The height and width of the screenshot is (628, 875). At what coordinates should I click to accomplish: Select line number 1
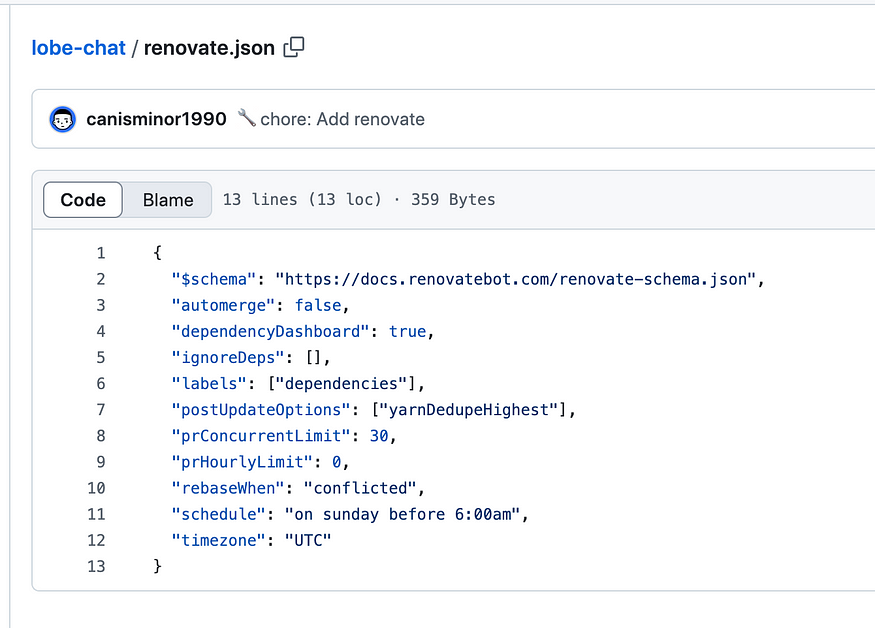pos(100,253)
